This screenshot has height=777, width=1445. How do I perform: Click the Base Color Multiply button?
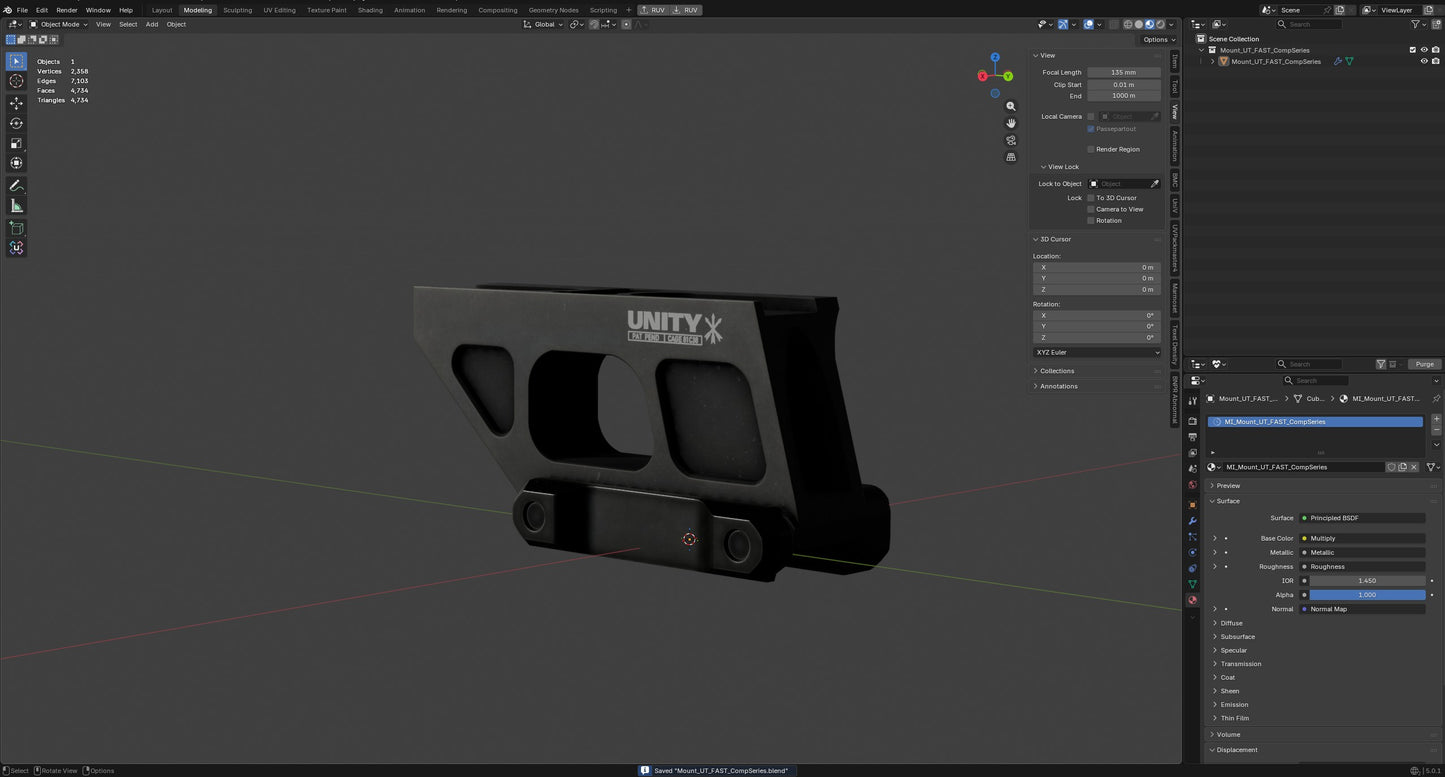click(1362, 538)
